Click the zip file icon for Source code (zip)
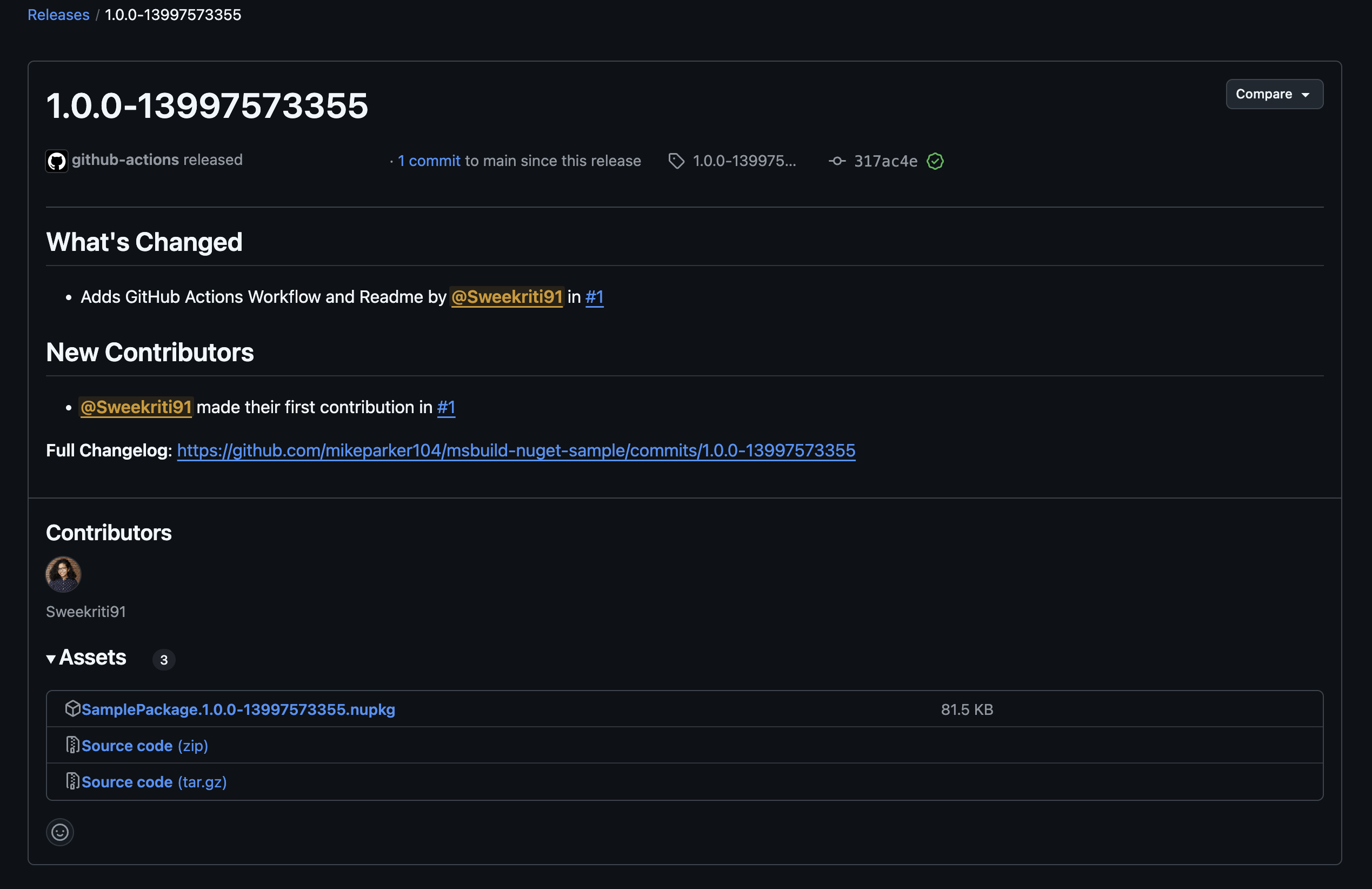The width and height of the screenshot is (1372, 889). pyautogui.click(x=72, y=745)
